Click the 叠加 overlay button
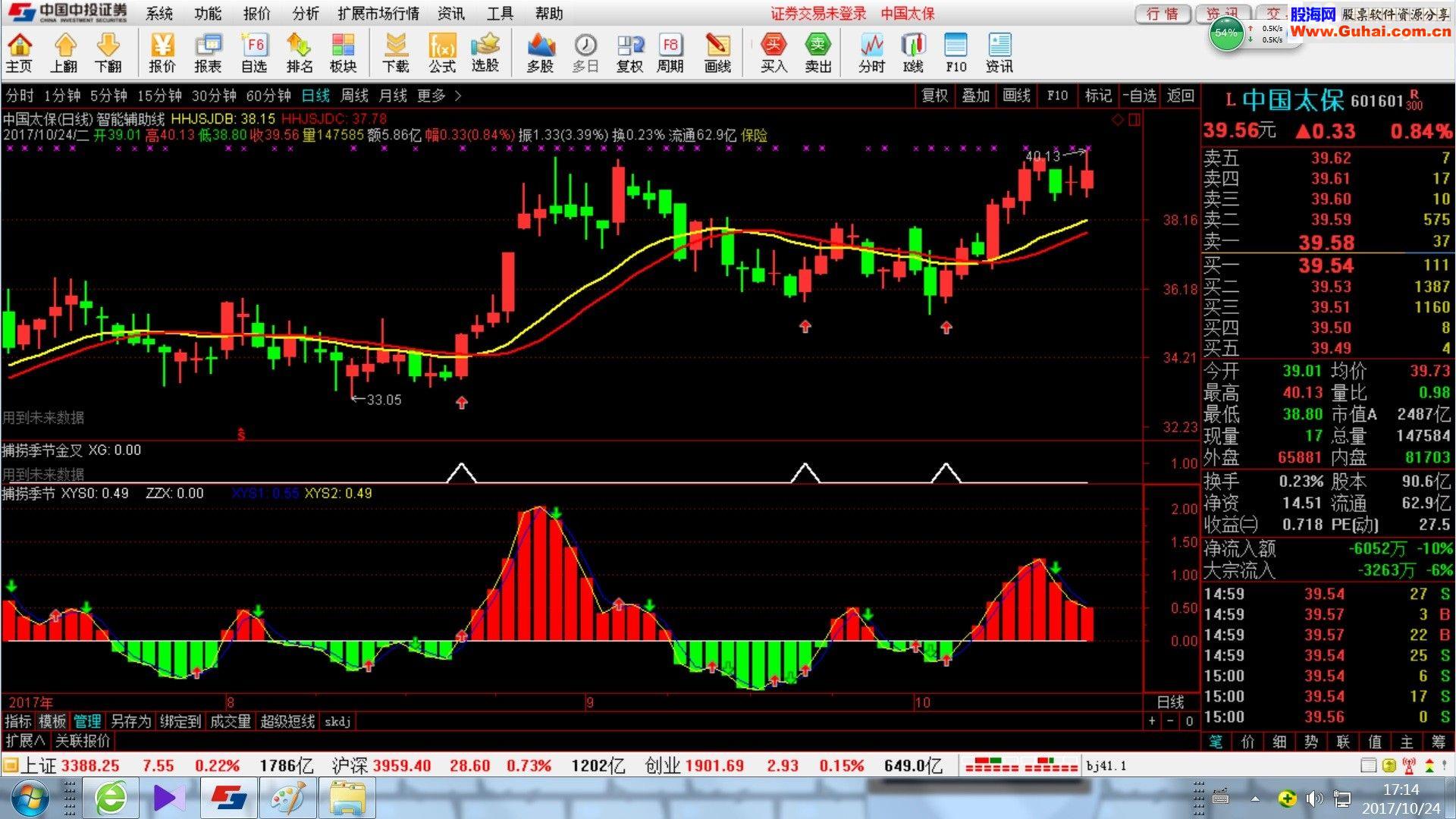 click(976, 96)
